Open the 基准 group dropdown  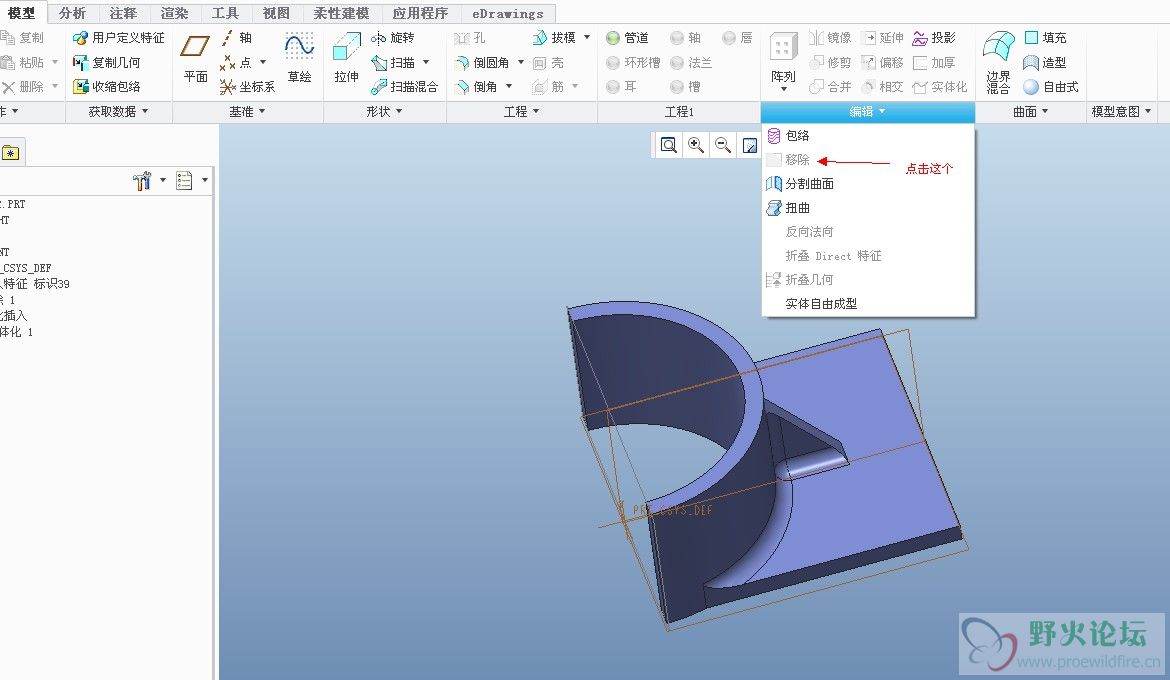[247, 111]
